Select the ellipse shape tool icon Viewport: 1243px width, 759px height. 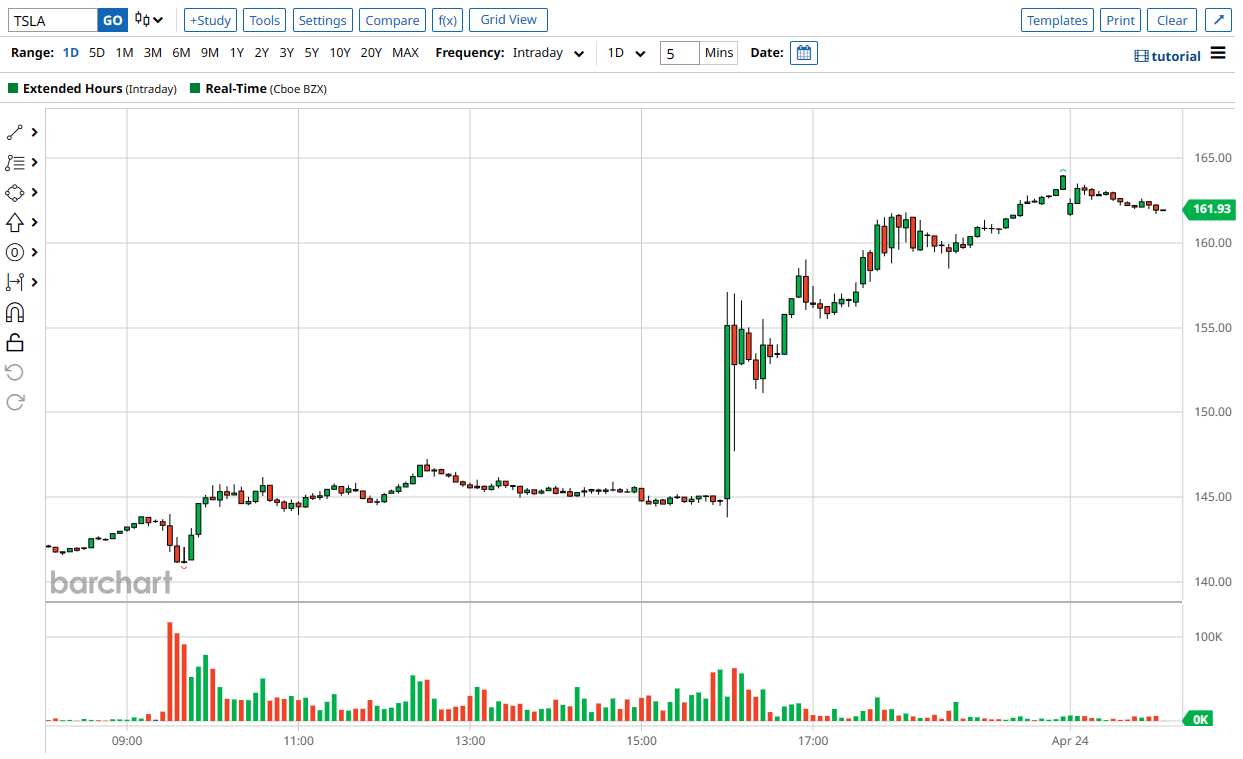pyautogui.click(x=14, y=192)
